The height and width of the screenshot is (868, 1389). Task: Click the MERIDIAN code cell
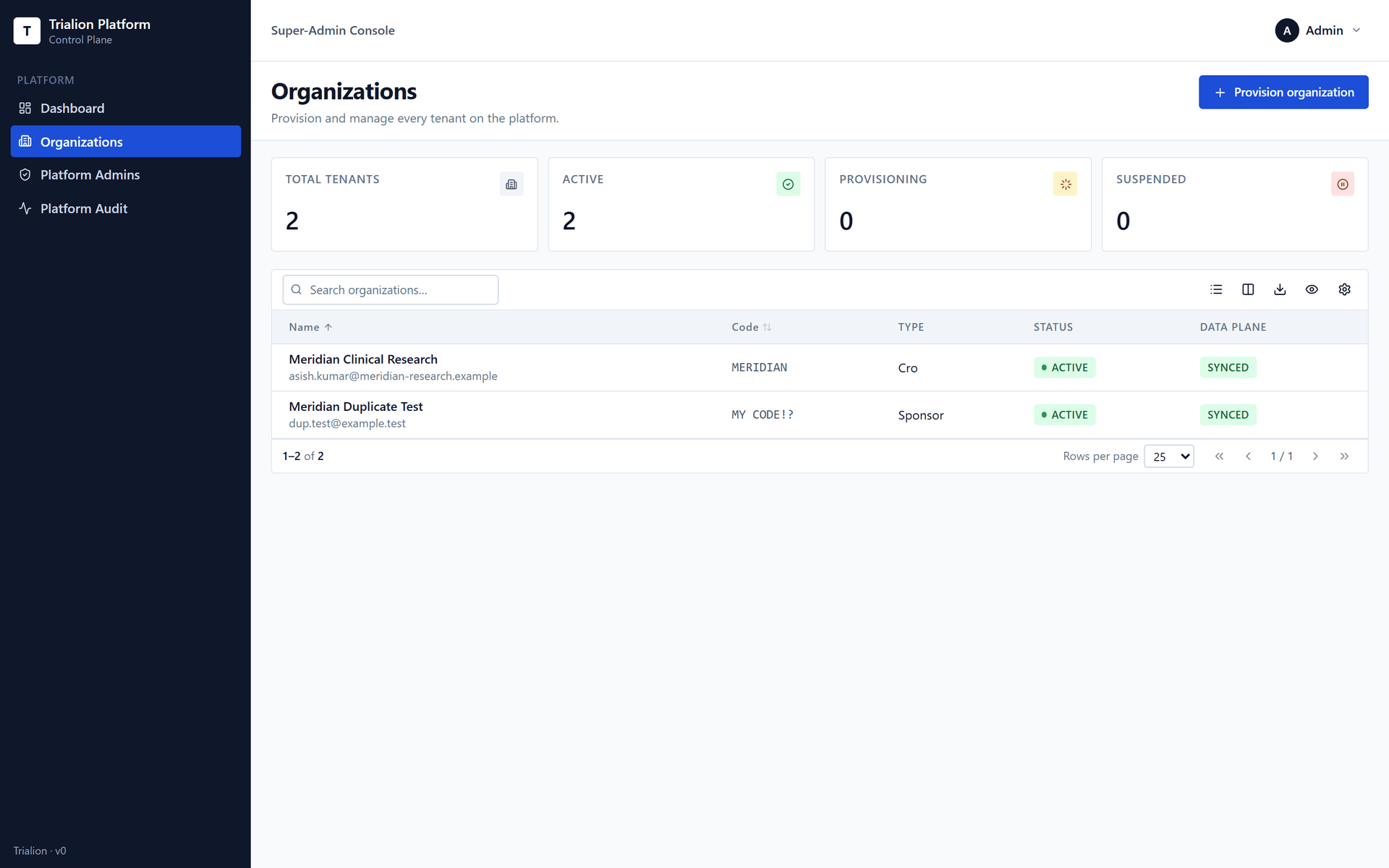pos(759,367)
